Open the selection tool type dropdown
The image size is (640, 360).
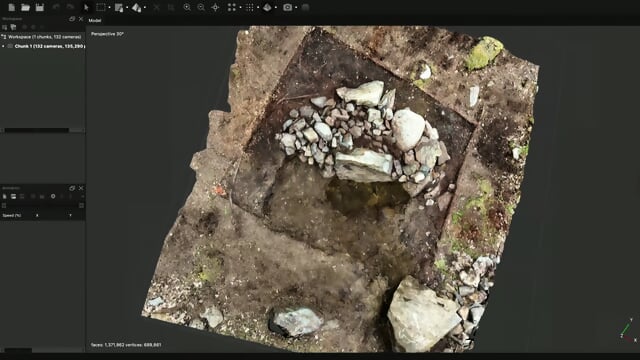point(109,7)
